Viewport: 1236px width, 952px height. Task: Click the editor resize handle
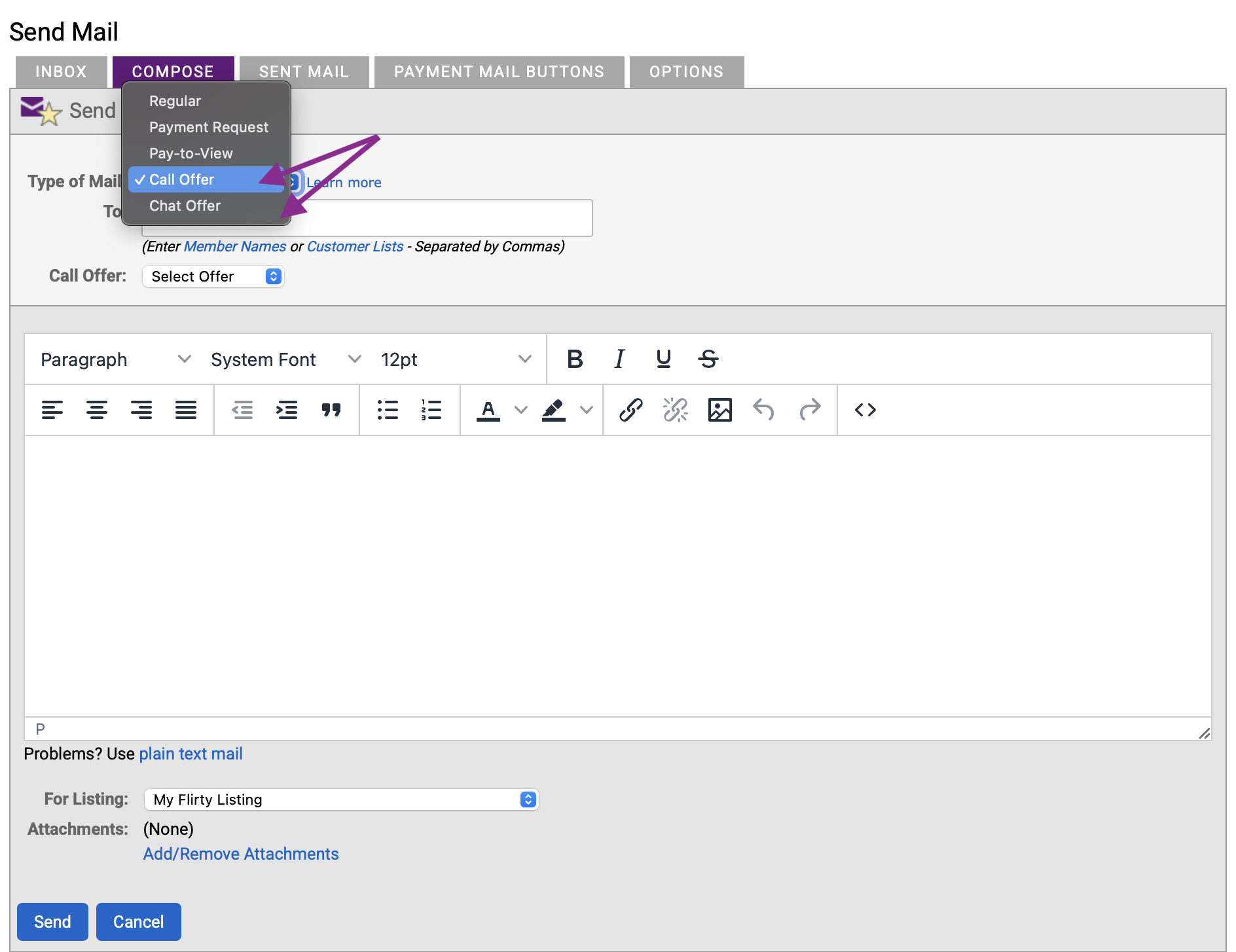coord(1204,733)
